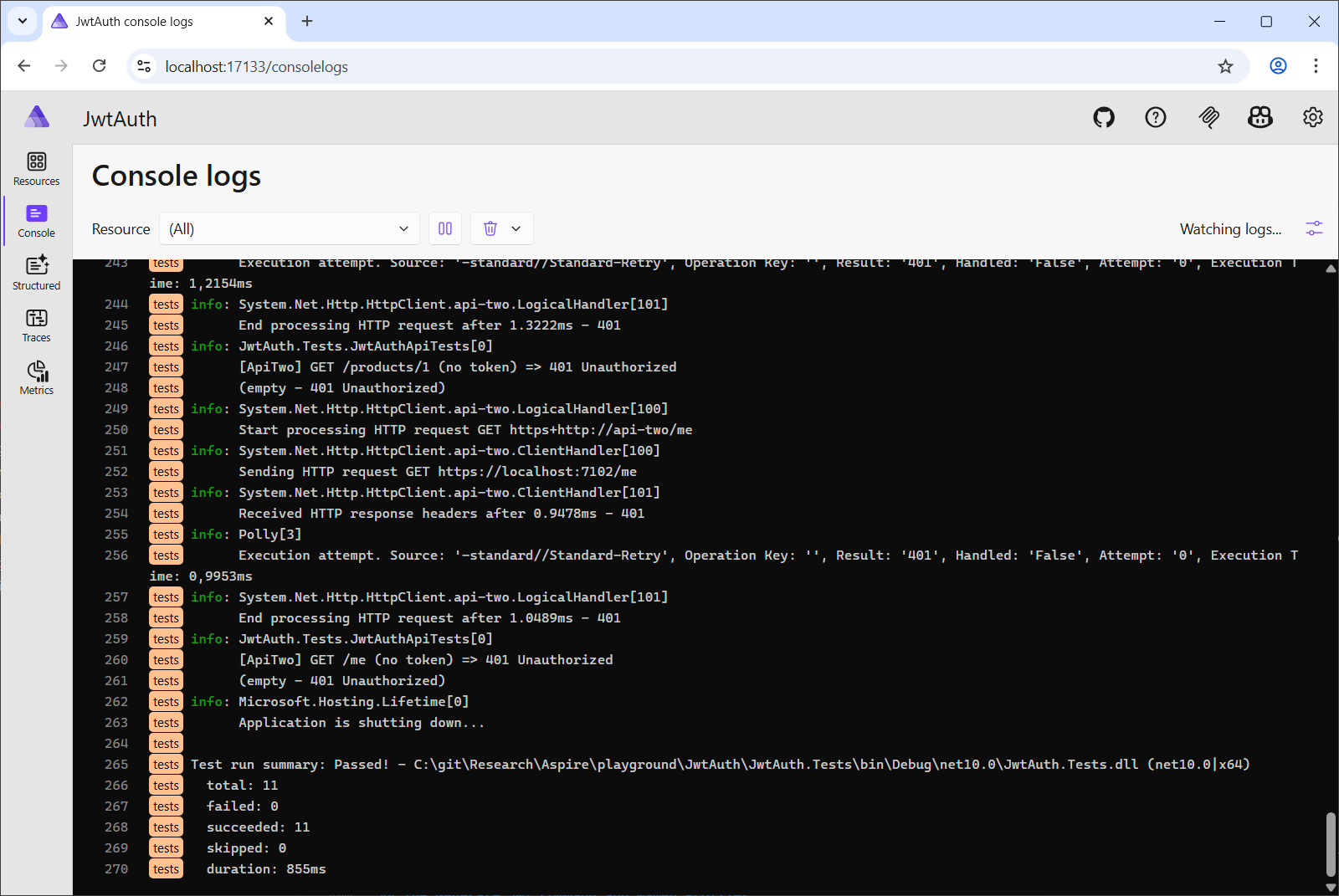Open the Resource (All) dropdown
This screenshot has height=896, width=1339.
289,228
